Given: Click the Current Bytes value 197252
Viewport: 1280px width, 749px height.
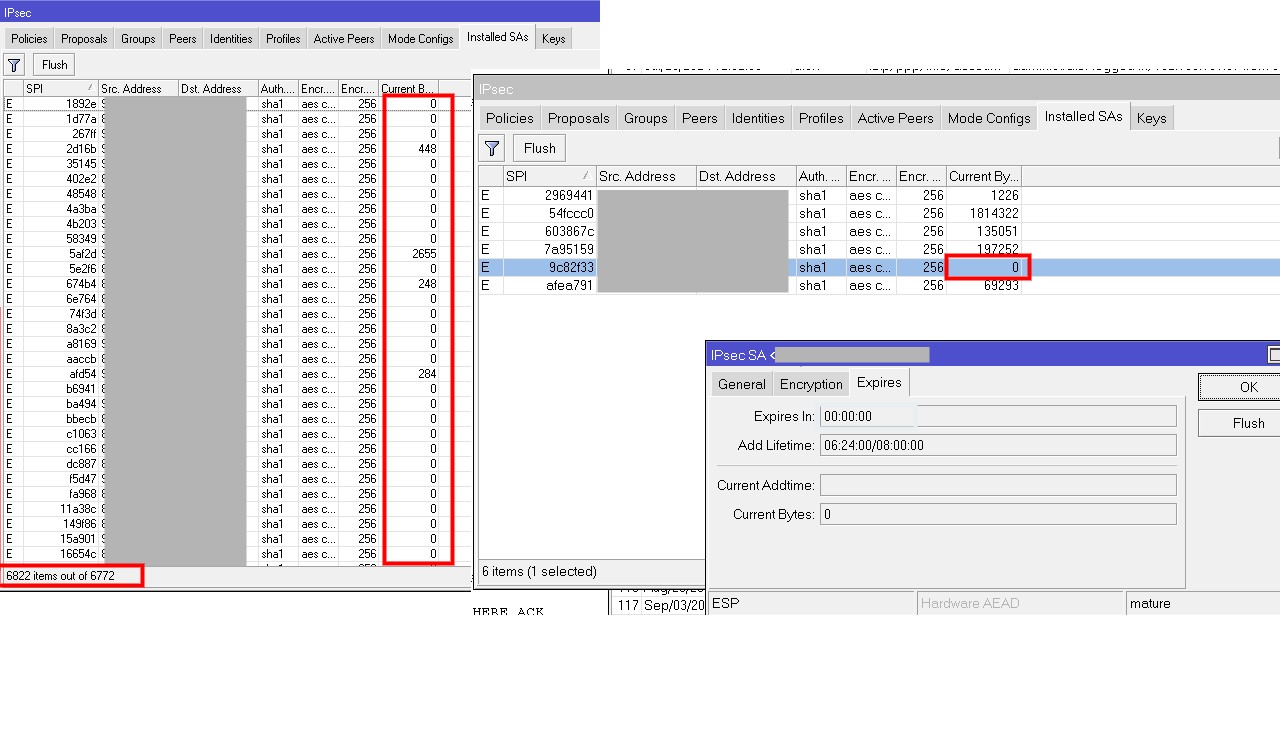Looking at the screenshot, I should [x=996, y=249].
